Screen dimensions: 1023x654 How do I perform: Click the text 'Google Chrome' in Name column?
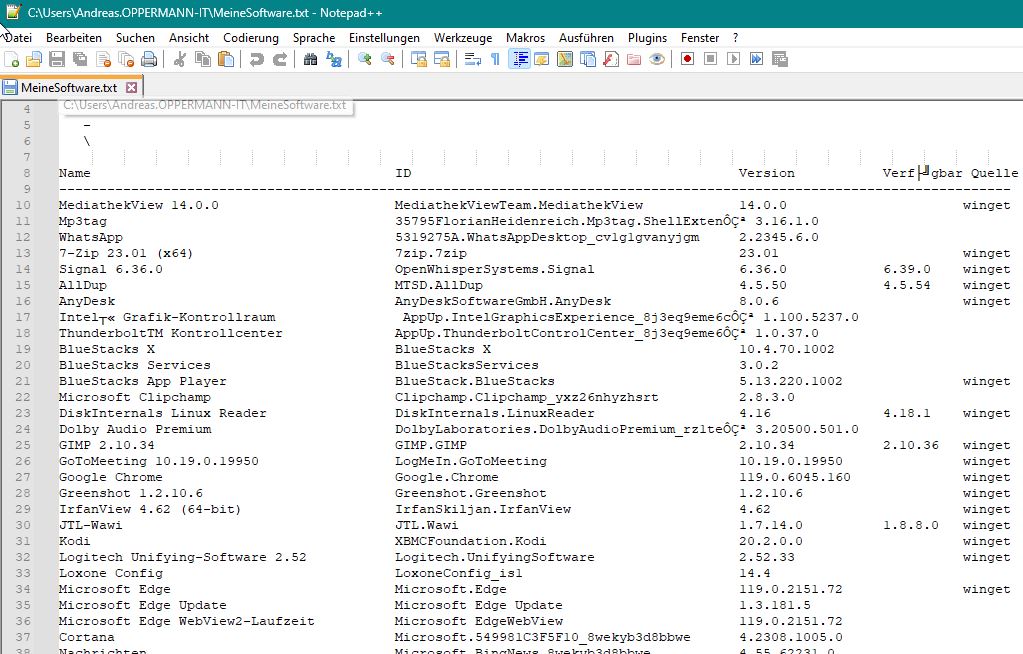(110, 477)
